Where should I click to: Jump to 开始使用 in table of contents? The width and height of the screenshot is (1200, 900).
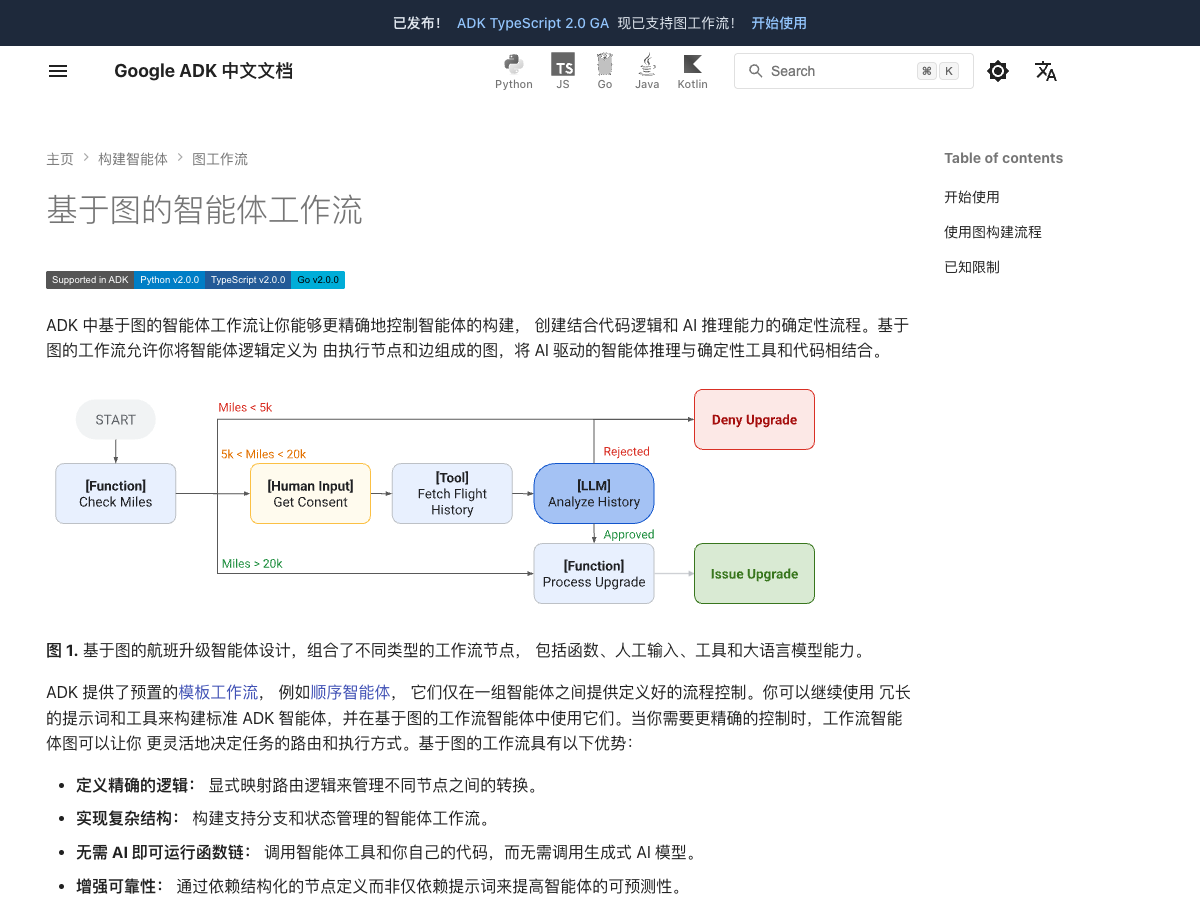tap(972, 197)
